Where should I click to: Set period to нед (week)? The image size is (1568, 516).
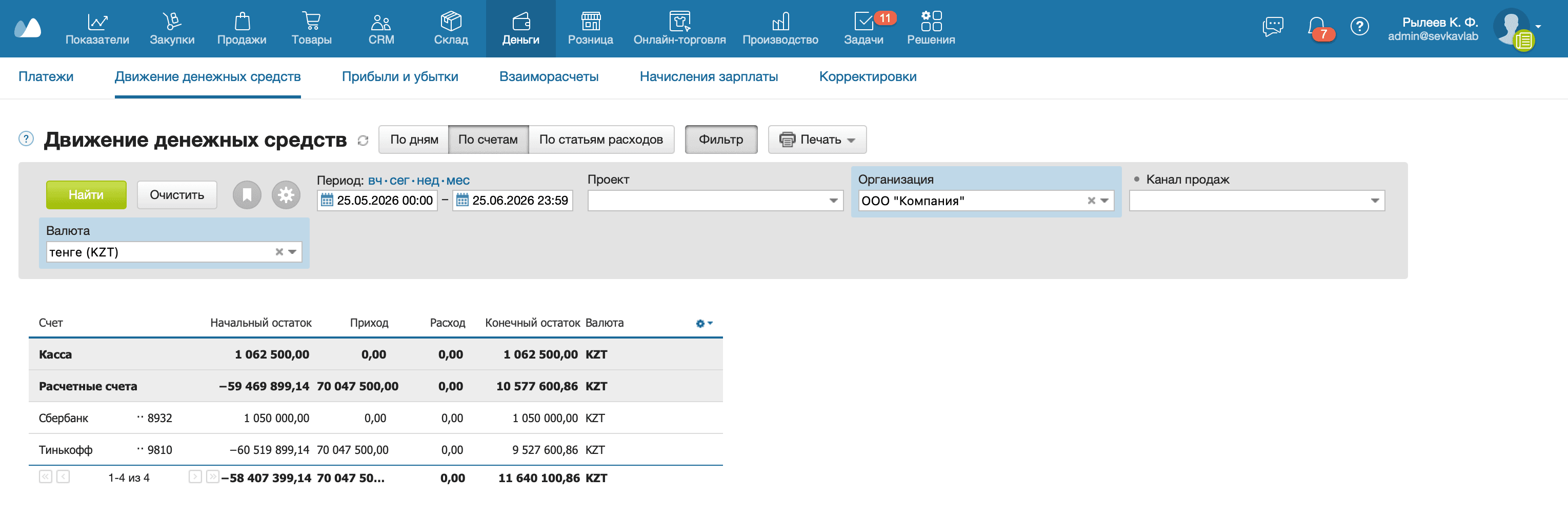point(428,181)
